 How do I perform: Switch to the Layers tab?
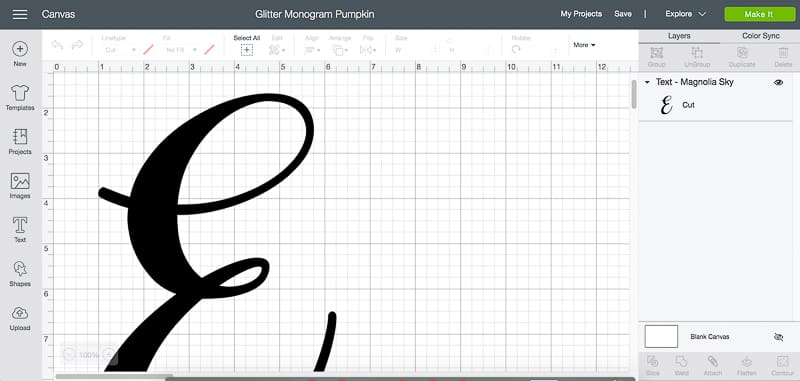(679, 36)
